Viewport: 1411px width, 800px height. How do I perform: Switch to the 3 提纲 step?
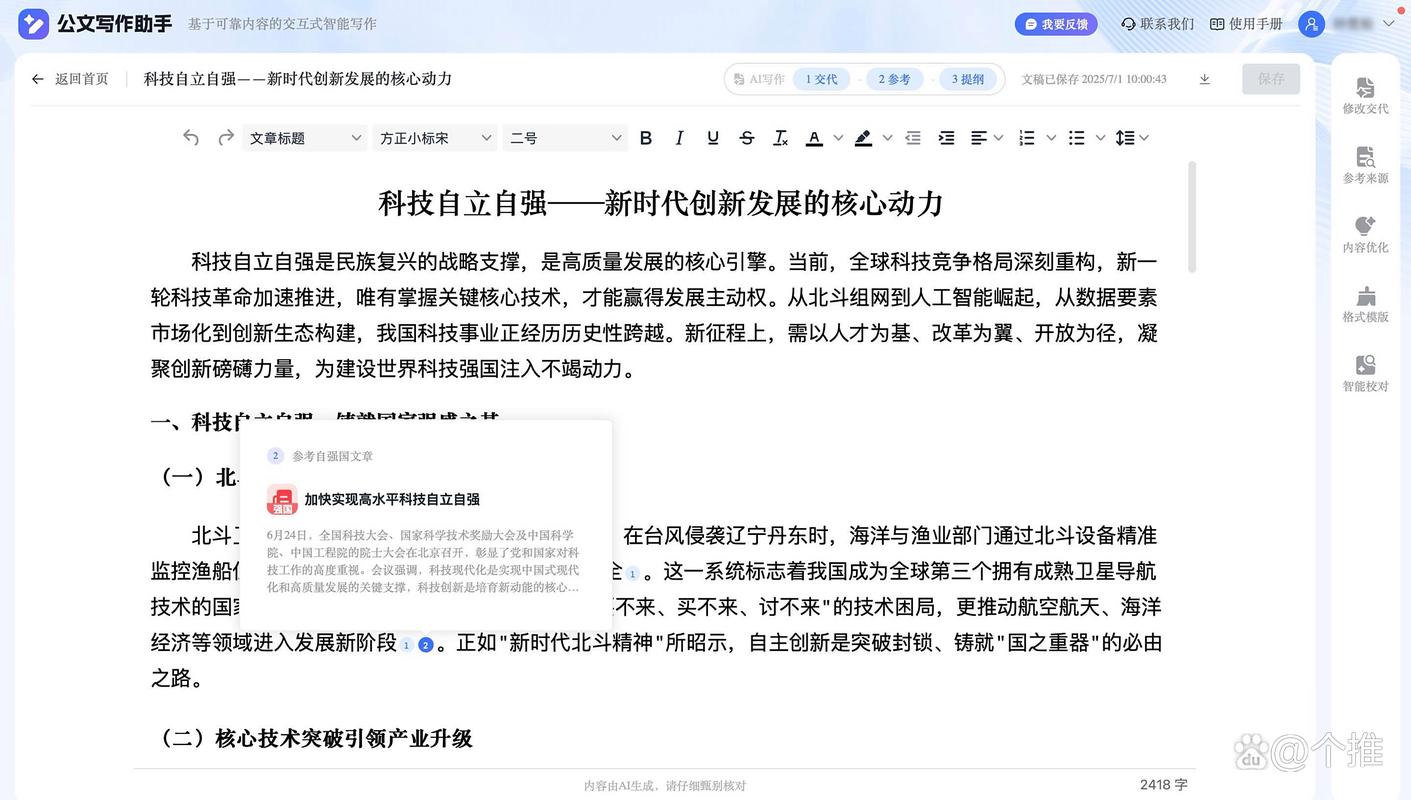click(966, 78)
